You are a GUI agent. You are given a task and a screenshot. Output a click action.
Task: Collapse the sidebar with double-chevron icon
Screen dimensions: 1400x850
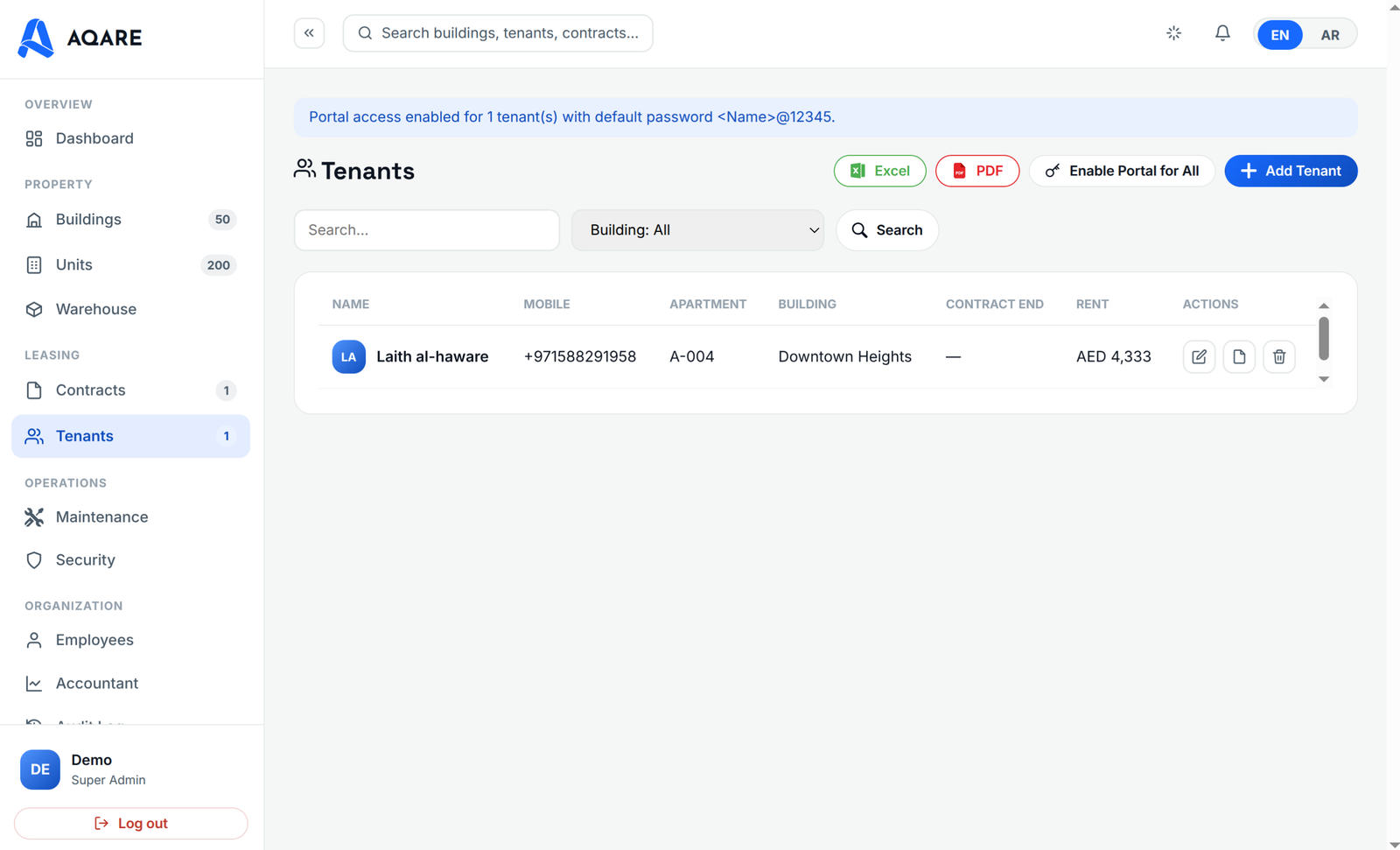[309, 33]
